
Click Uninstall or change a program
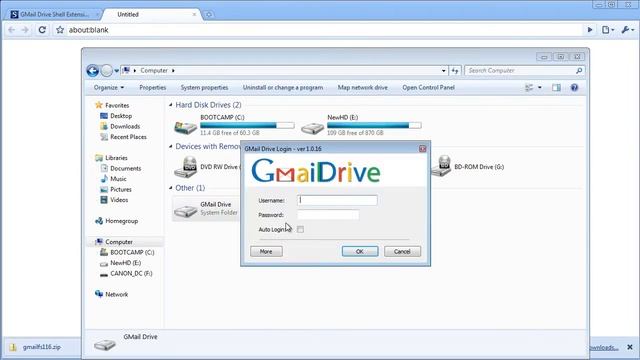pyautogui.click(x=283, y=87)
